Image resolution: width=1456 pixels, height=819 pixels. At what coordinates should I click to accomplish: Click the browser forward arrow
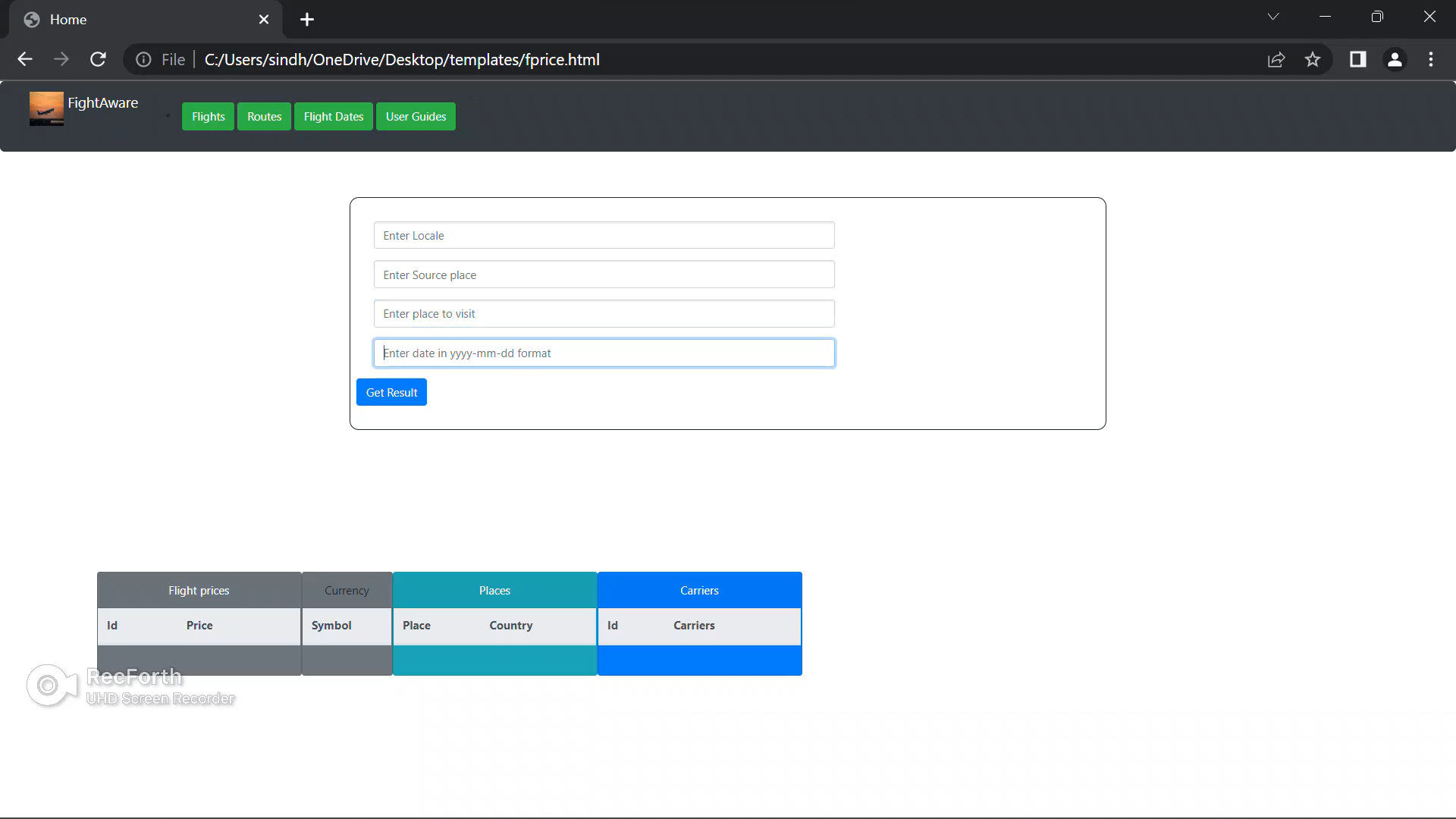pyautogui.click(x=61, y=59)
